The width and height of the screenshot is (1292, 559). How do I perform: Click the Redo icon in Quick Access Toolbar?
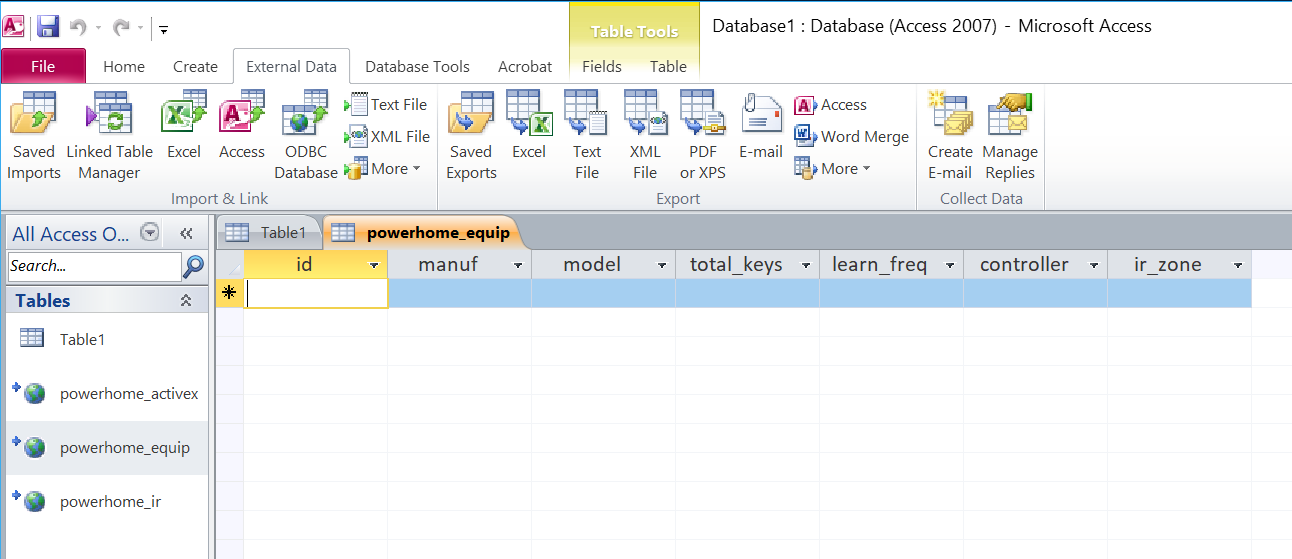122,27
